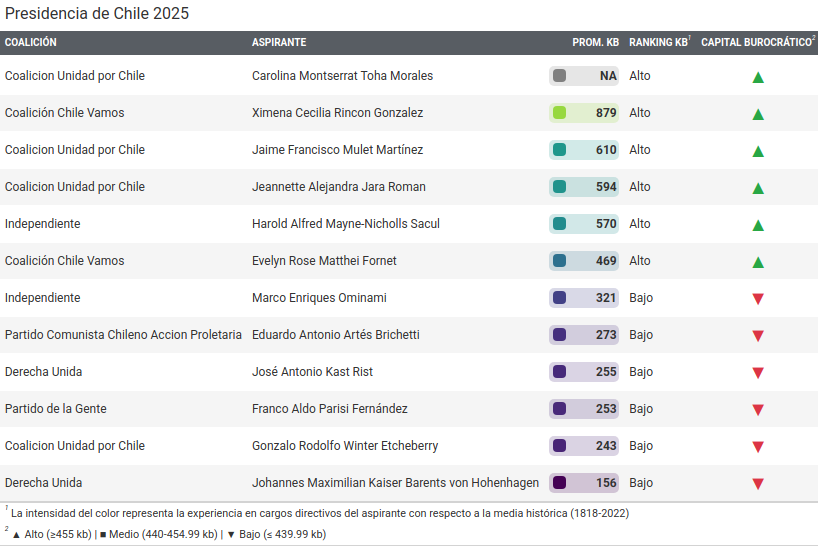
Task: Click red down triangle in Marco Enriques Ominami row
Action: (758, 299)
